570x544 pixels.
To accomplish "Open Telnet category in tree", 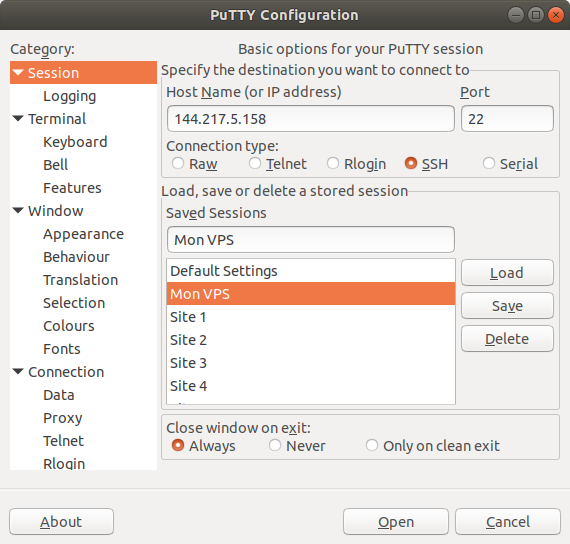I will coord(64,441).
